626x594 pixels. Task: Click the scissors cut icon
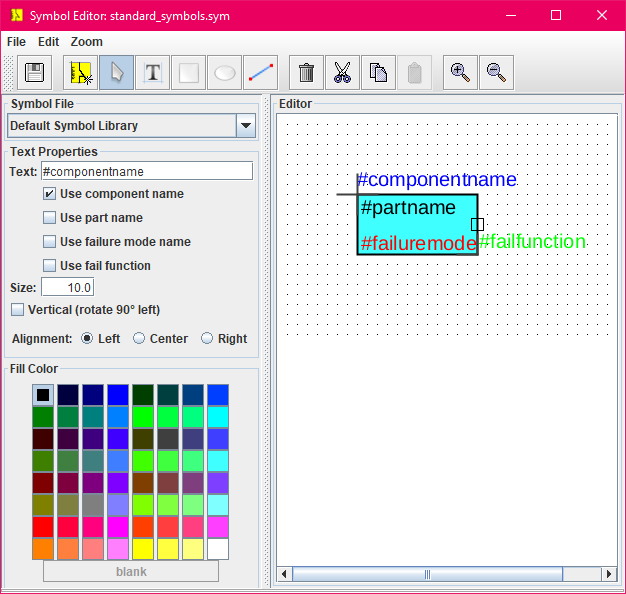pos(343,73)
